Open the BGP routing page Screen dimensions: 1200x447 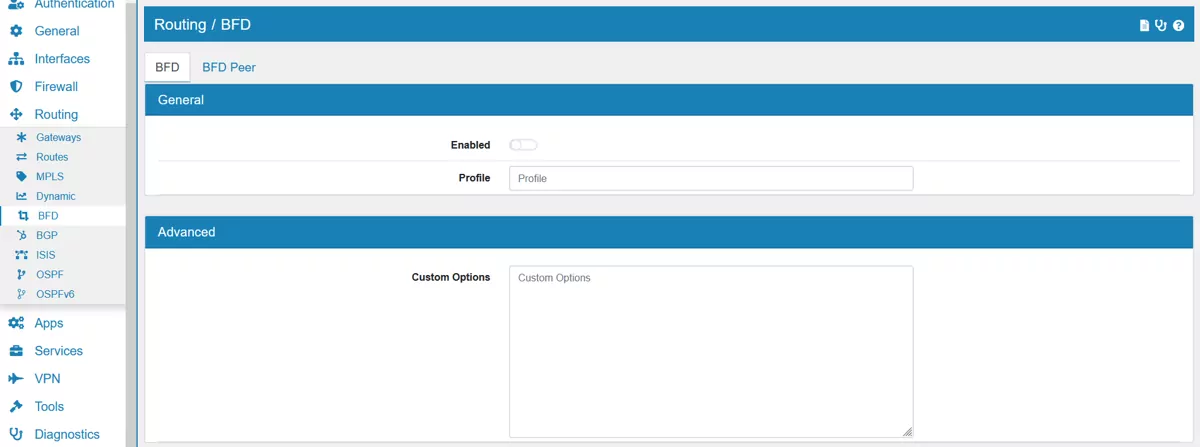tap(47, 235)
